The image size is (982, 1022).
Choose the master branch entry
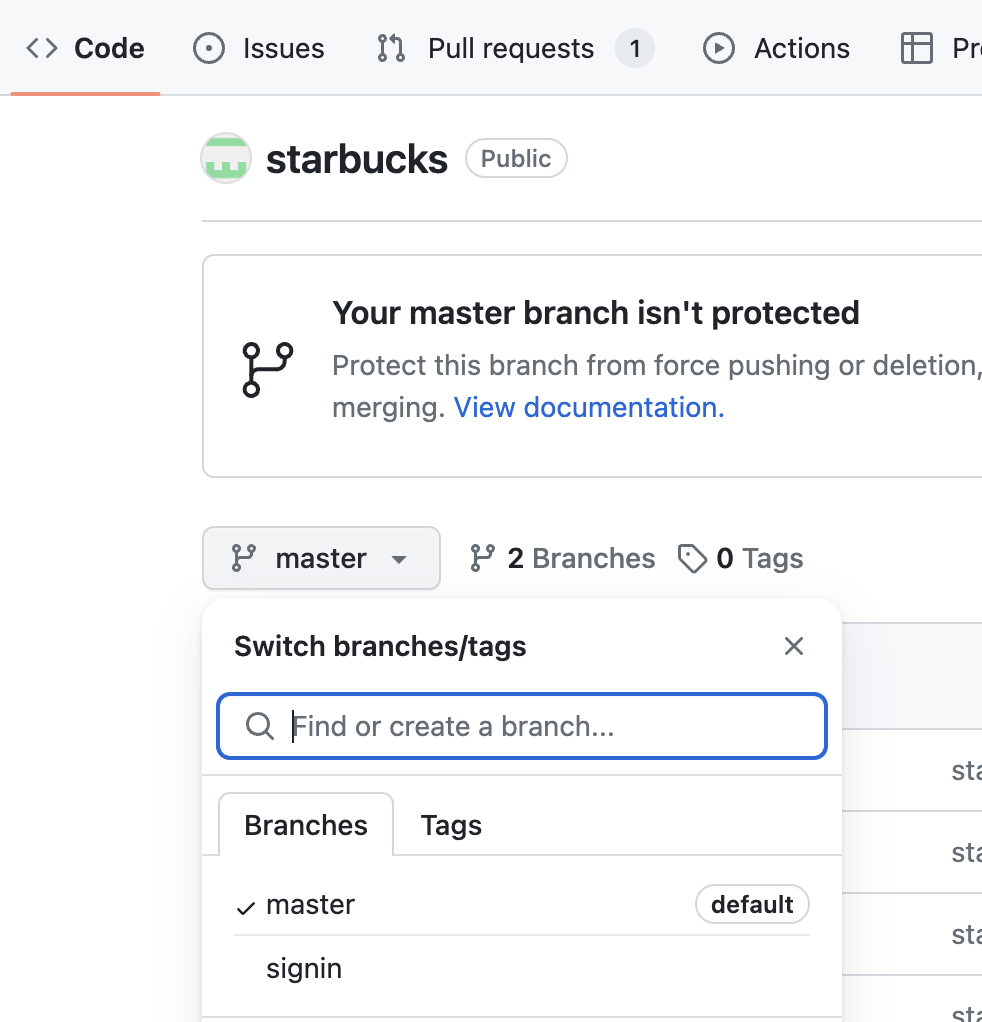pos(522,905)
